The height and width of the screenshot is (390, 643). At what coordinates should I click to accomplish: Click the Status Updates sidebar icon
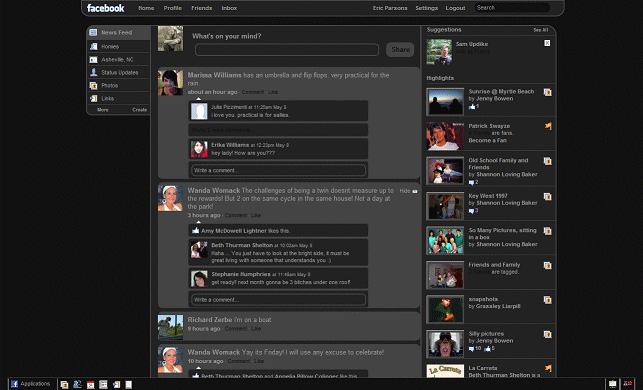point(93,72)
